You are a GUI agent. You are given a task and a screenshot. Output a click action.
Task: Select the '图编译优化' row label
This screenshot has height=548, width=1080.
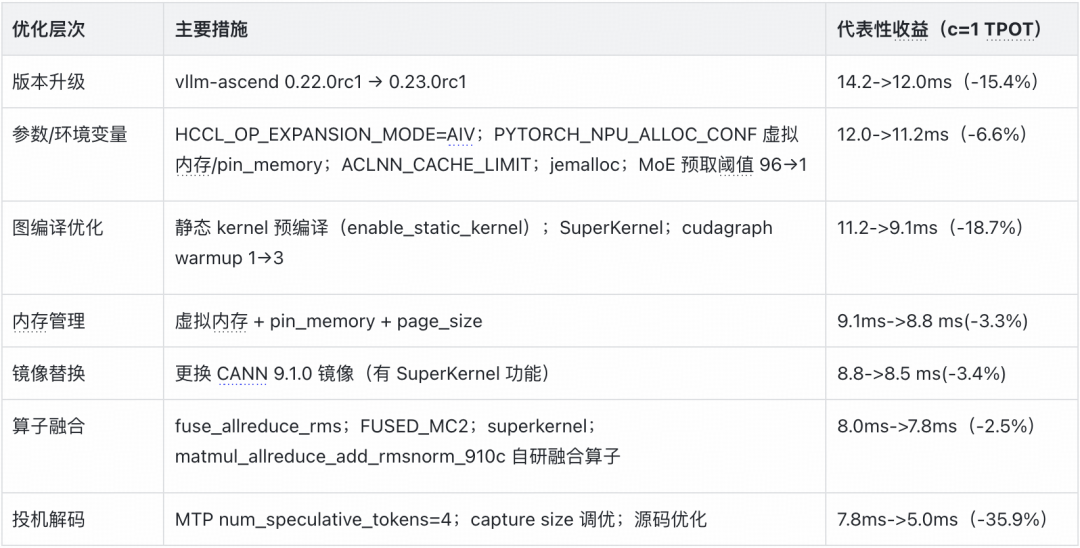(x=58, y=227)
